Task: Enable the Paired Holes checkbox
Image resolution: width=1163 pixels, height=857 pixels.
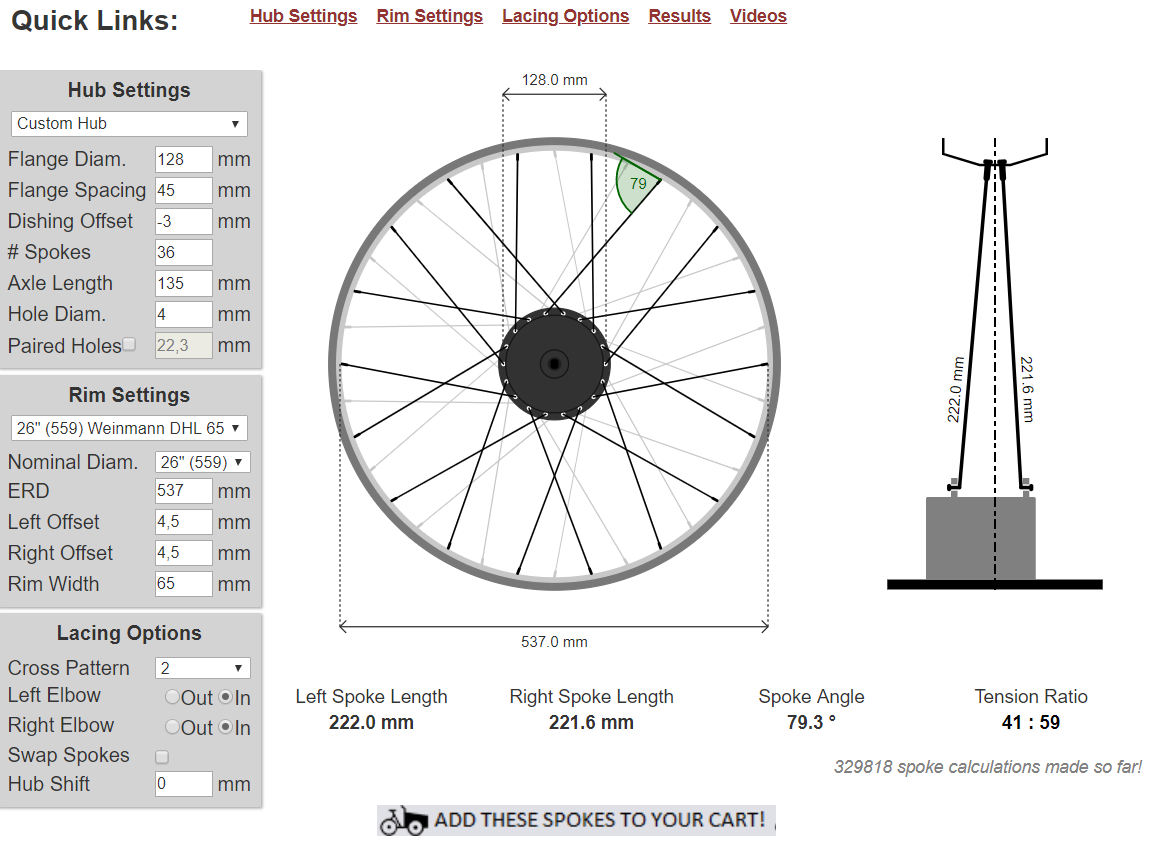Action: pyautogui.click(x=129, y=345)
